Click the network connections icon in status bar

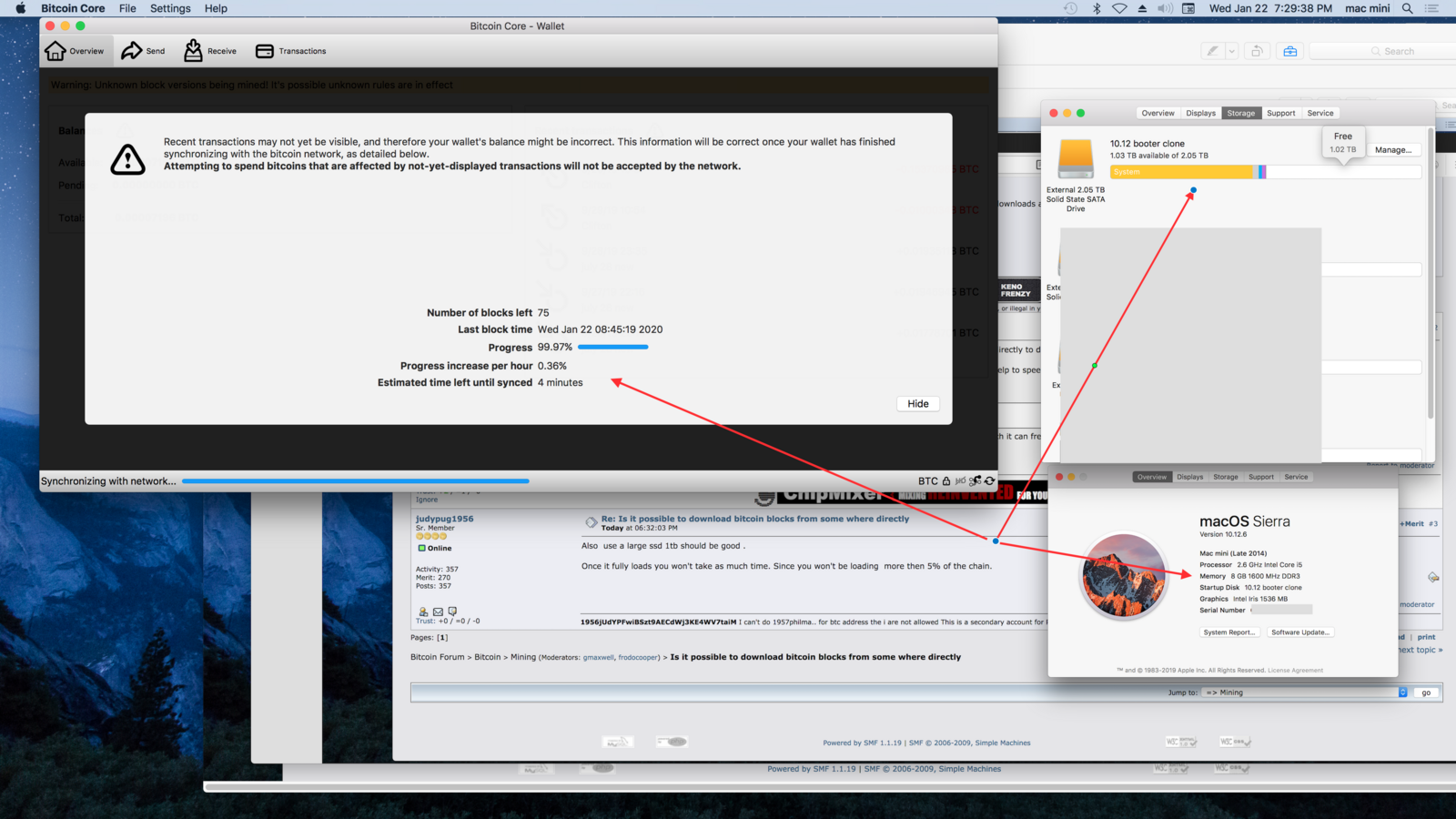(x=976, y=480)
